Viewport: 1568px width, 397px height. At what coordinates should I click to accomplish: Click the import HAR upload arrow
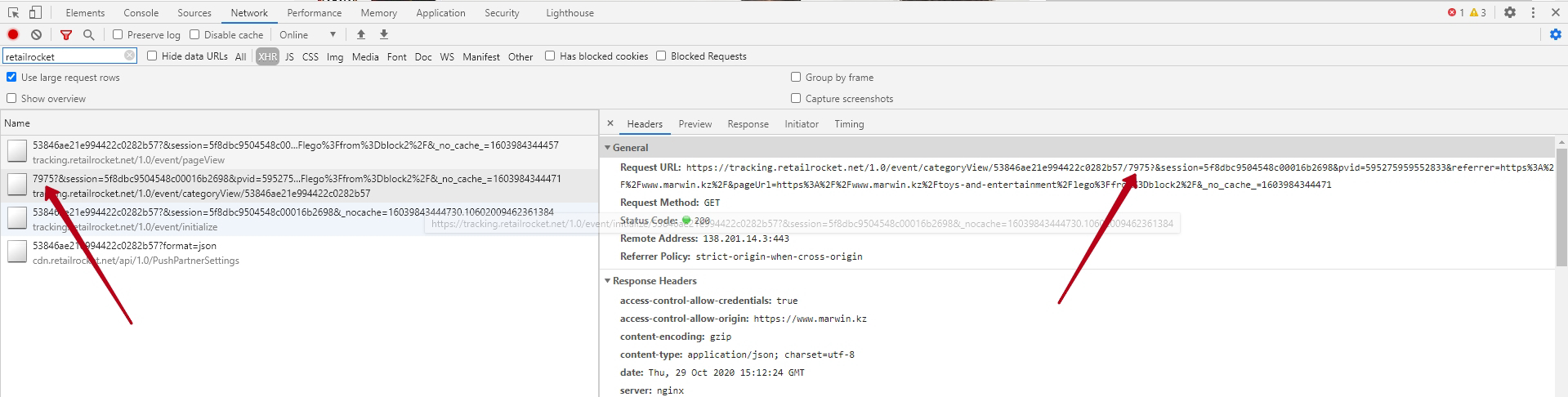click(361, 34)
